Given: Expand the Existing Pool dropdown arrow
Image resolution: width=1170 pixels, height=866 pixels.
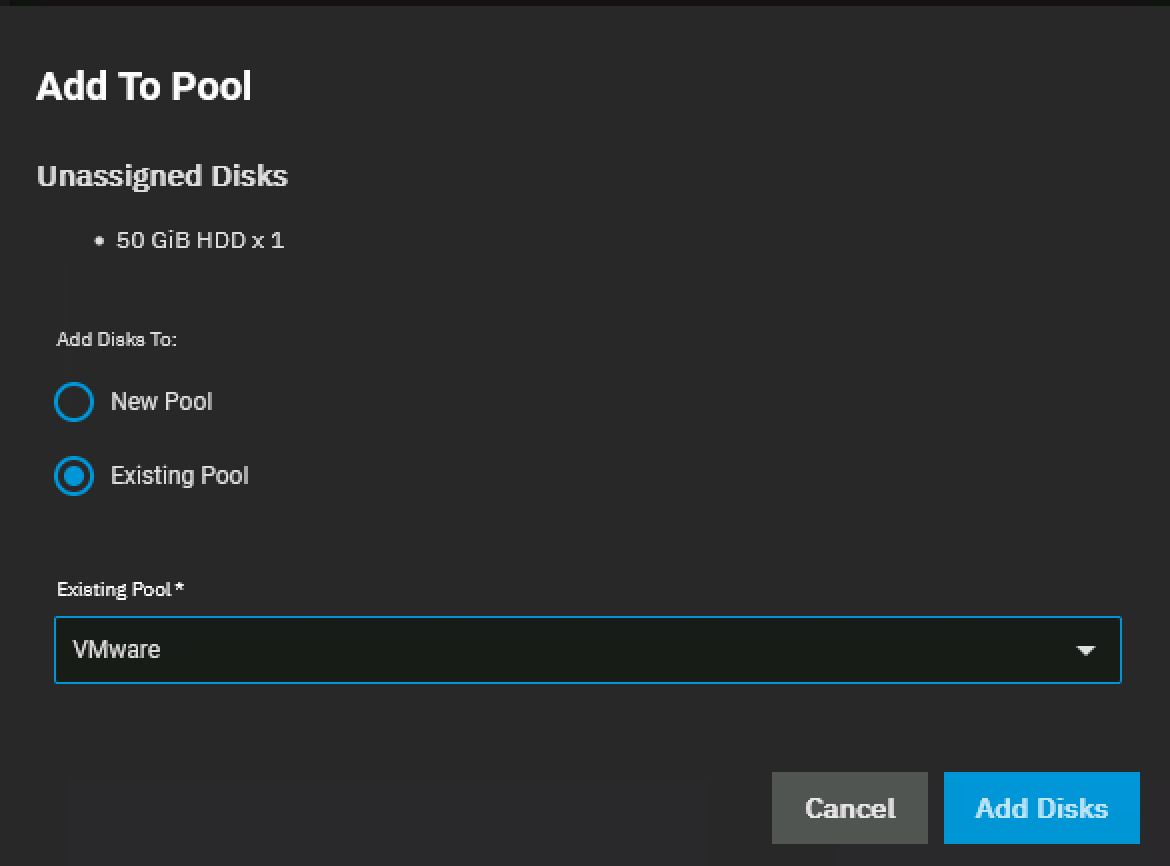Looking at the screenshot, I should (1085, 650).
